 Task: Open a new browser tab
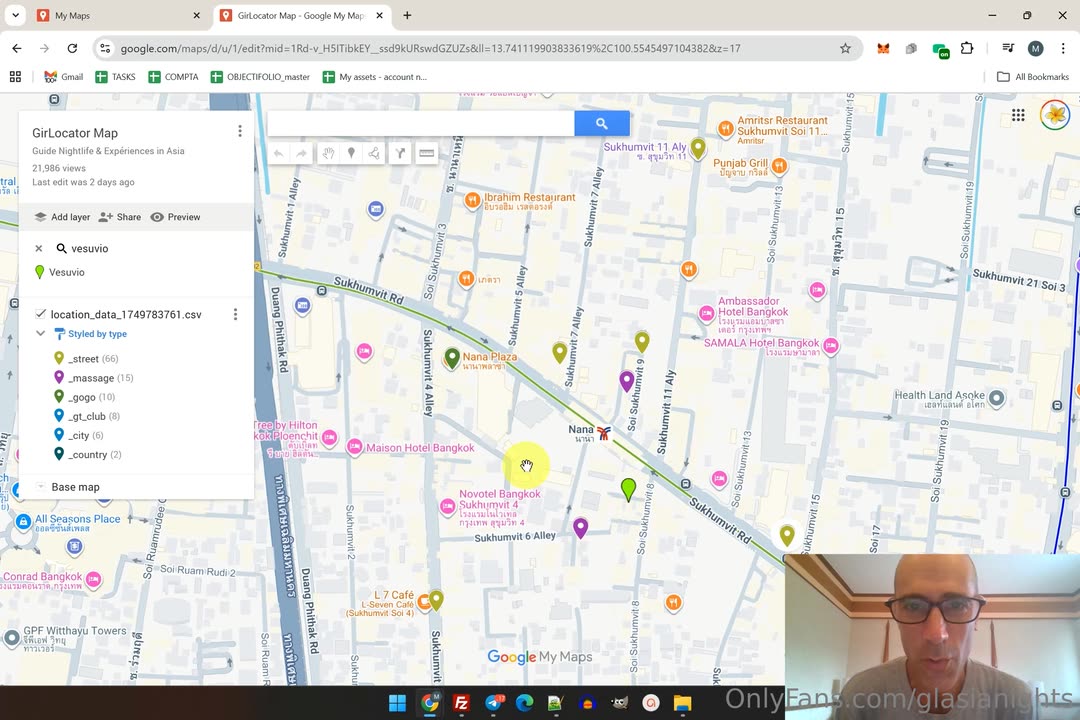tap(407, 15)
